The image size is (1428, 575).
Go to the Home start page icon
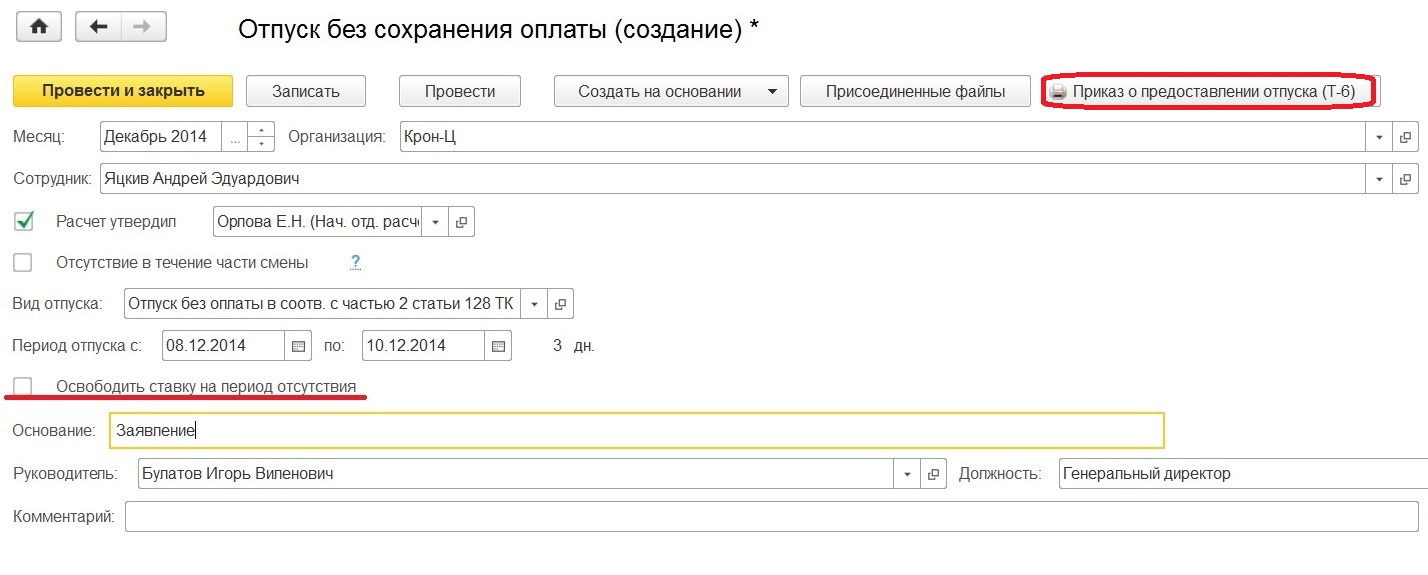pos(39,27)
